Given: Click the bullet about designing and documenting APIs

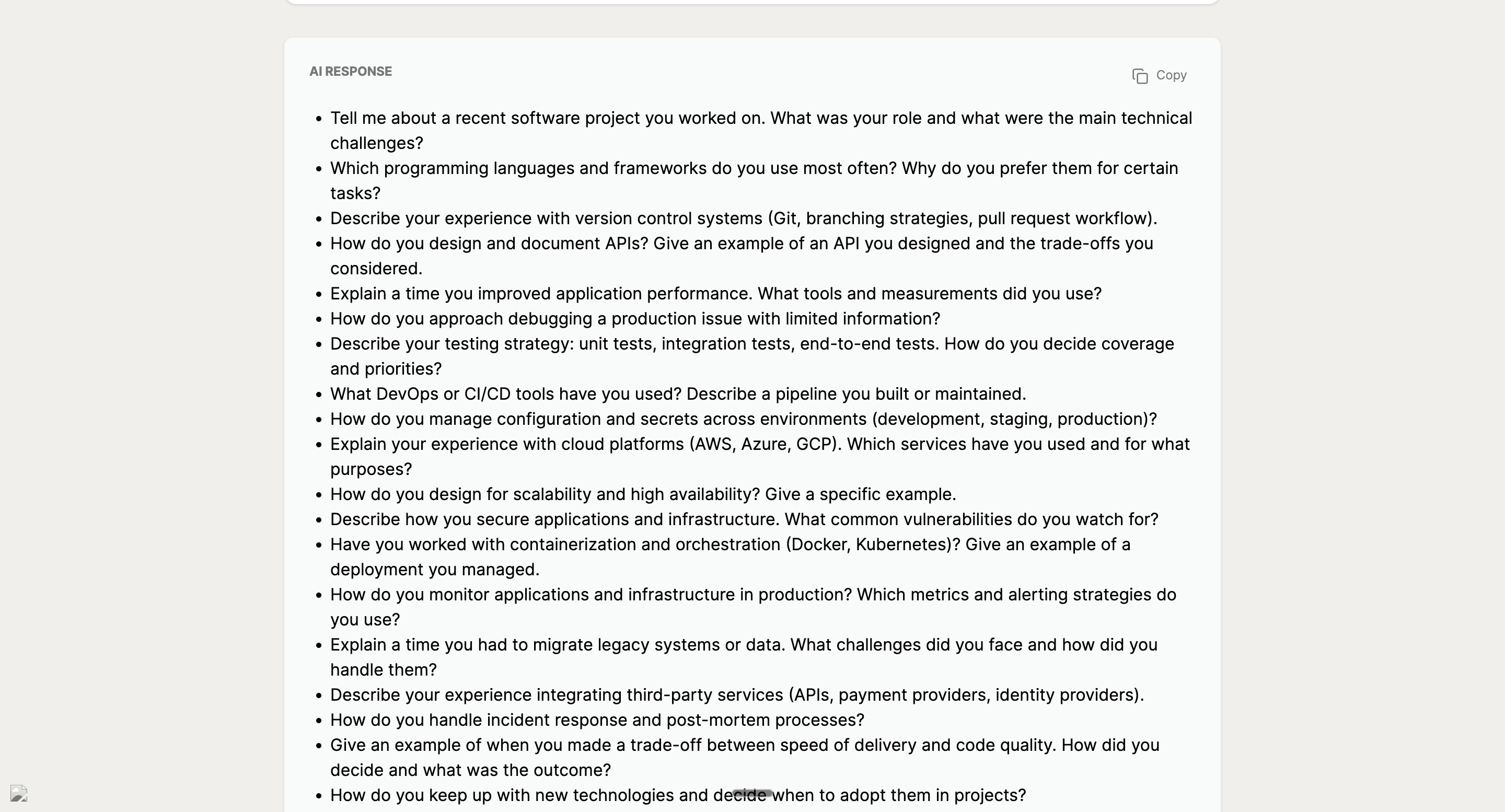Looking at the screenshot, I should pyautogui.click(x=741, y=243).
